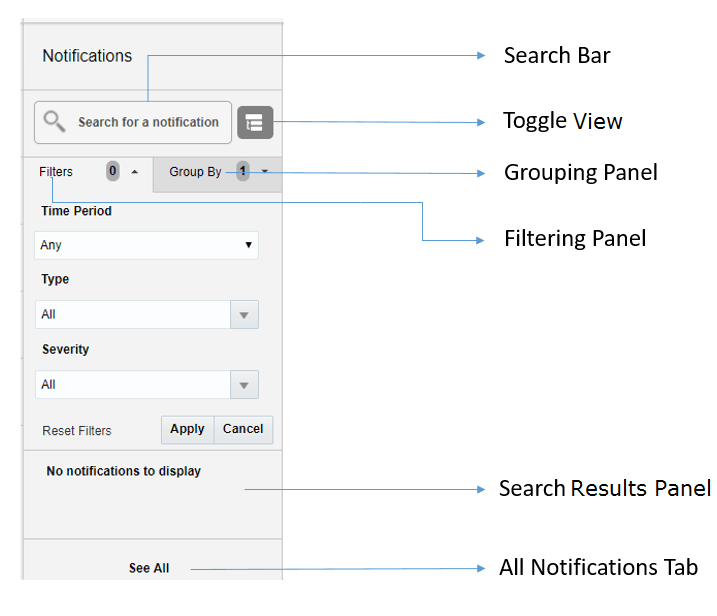Switch to the Group By tab

(x=218, y=174)
